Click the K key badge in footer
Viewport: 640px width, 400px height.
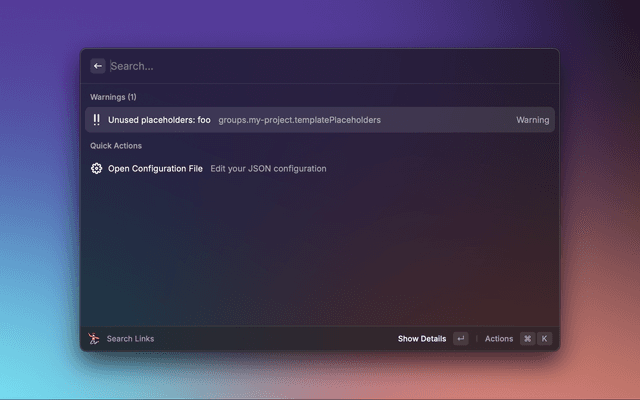[545, 339]
